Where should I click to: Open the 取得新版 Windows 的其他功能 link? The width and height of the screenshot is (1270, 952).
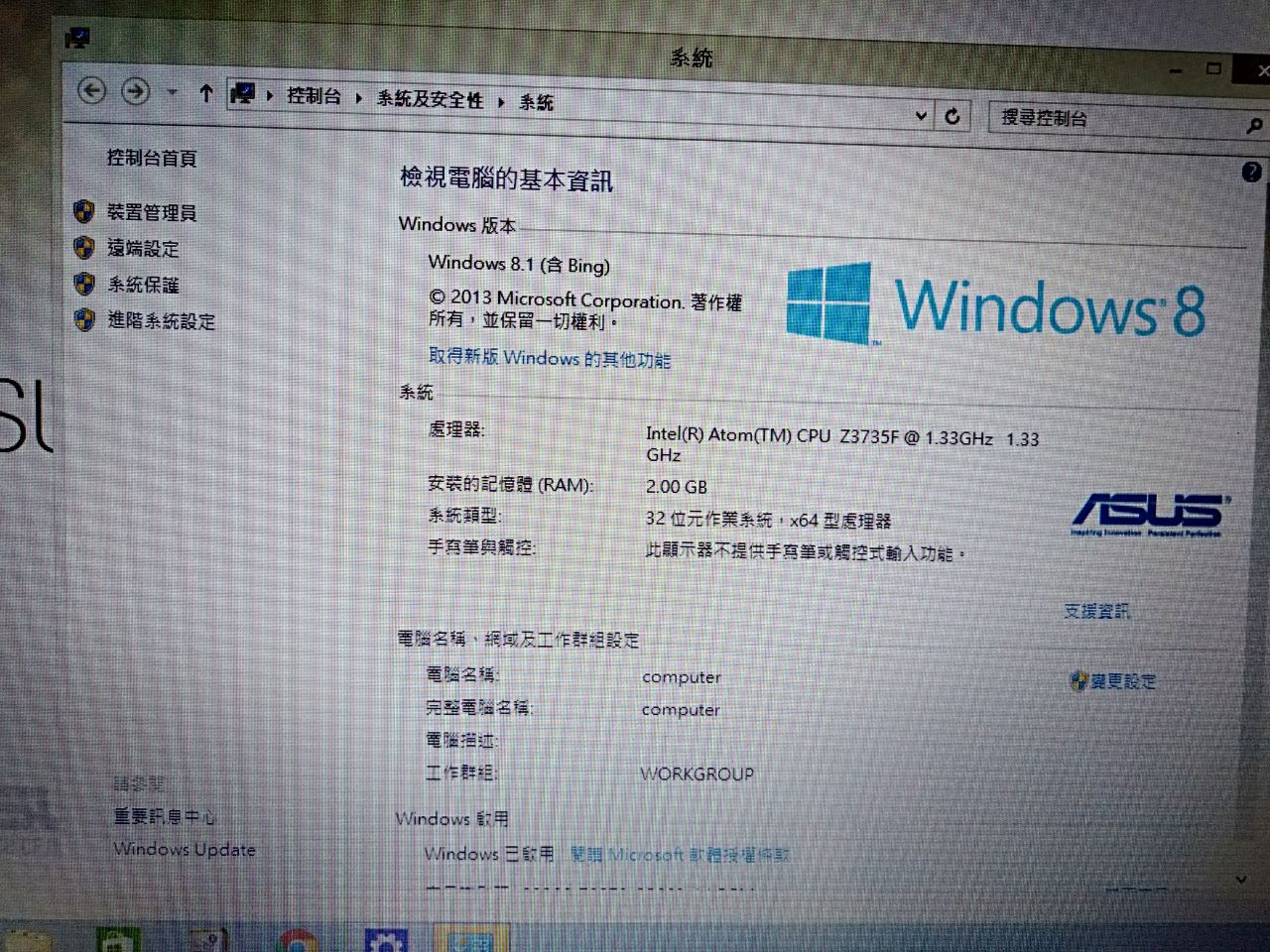550,358
